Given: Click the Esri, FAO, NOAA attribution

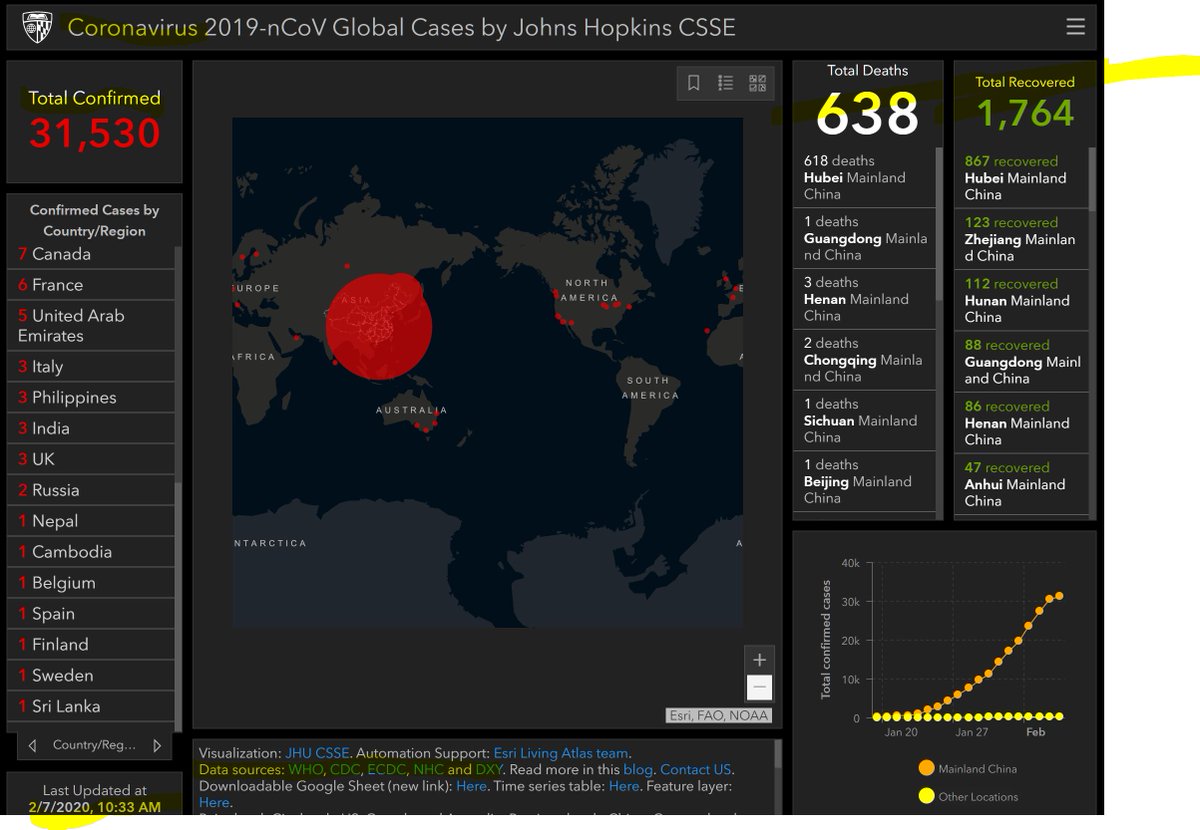Looking at the screenshot, I should [x=719, y=715].
